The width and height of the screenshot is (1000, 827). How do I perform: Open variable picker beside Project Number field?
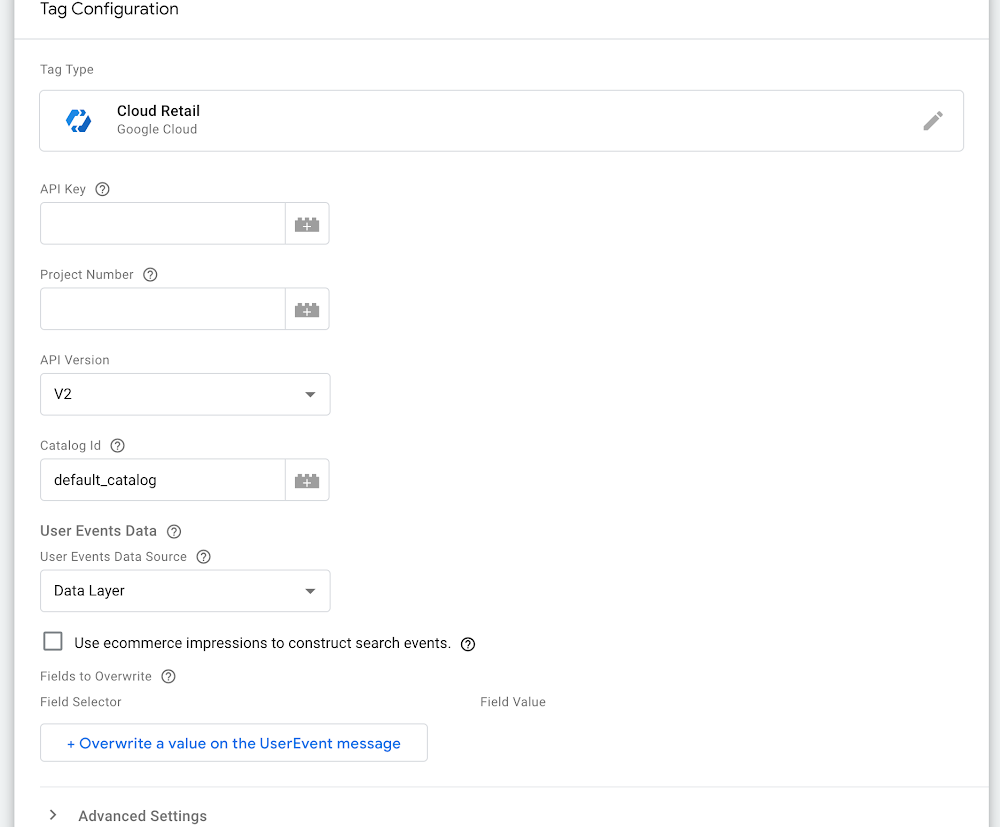[307, 309]
